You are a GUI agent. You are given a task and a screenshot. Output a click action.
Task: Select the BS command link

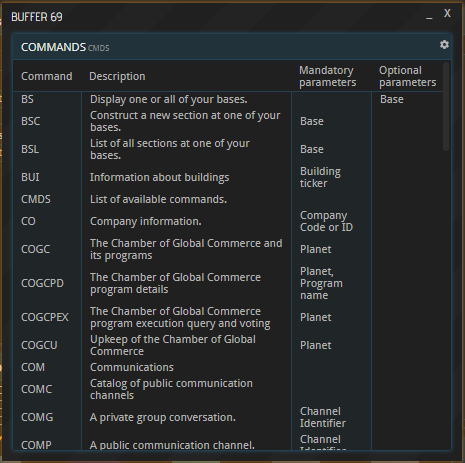tap(27, 99)
